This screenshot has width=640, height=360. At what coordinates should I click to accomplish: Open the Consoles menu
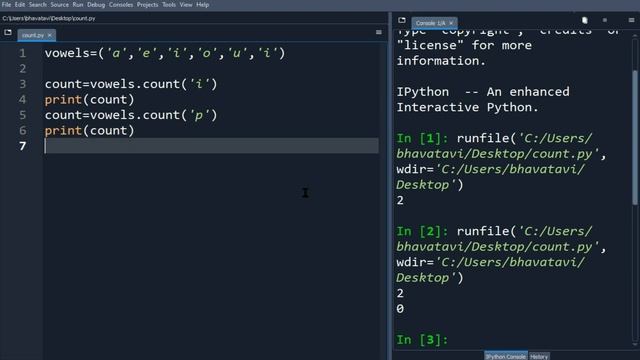point(121,5)
